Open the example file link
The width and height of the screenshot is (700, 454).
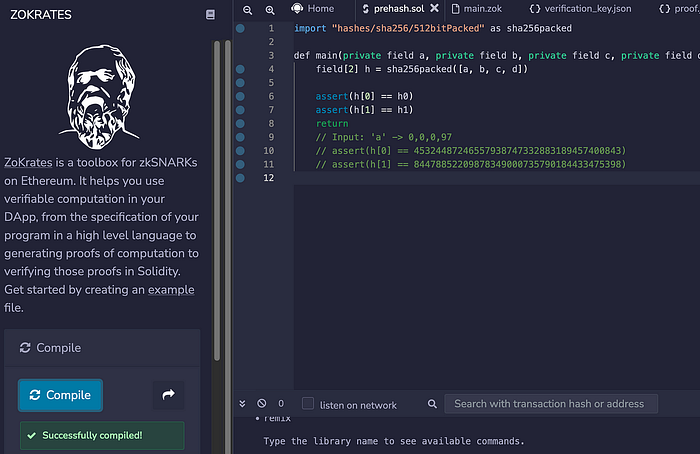tap(171, 290)
